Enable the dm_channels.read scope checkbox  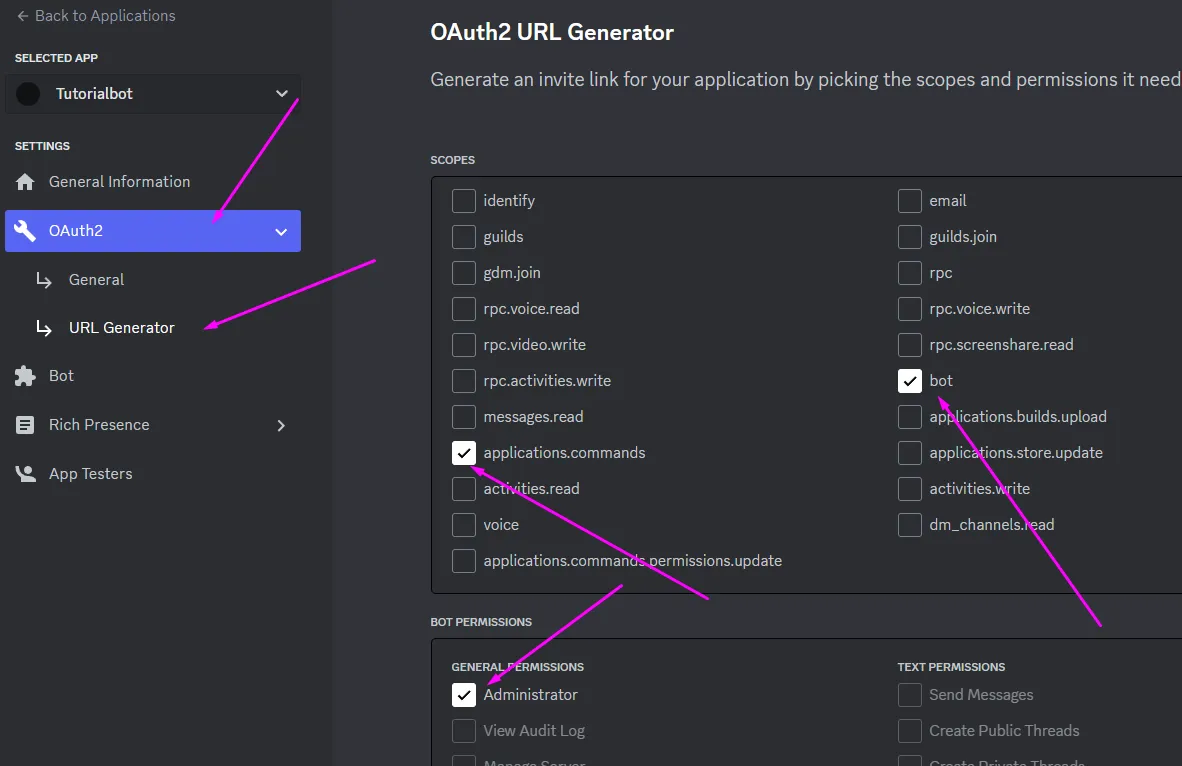click(910, 525)
